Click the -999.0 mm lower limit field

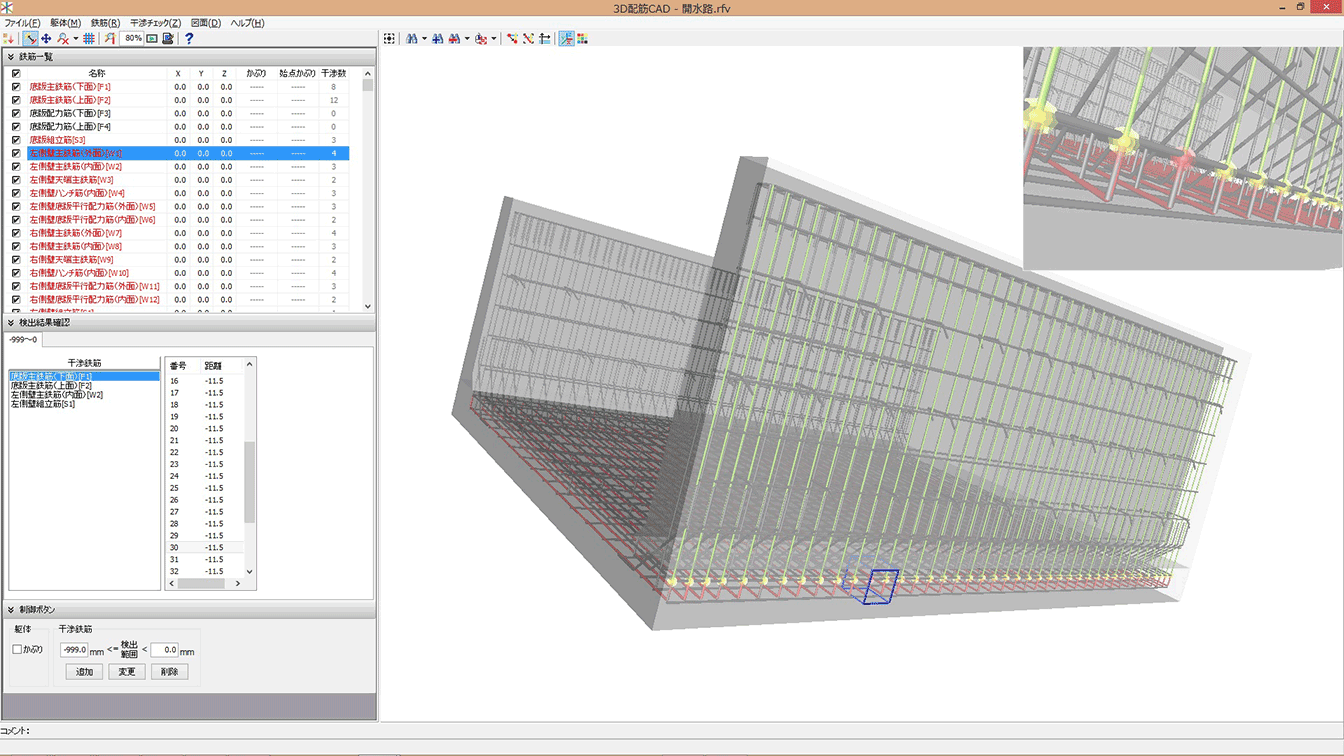tap(74, 650)
